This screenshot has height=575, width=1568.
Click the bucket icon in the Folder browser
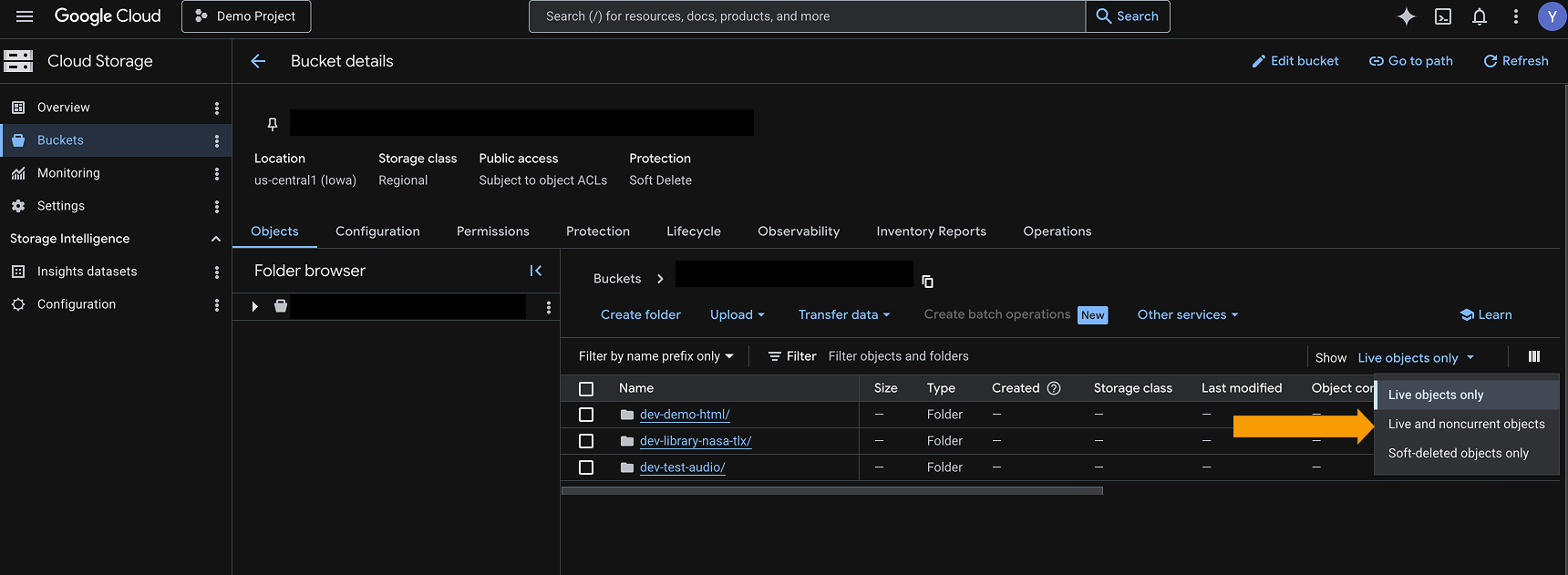(281, 306)
